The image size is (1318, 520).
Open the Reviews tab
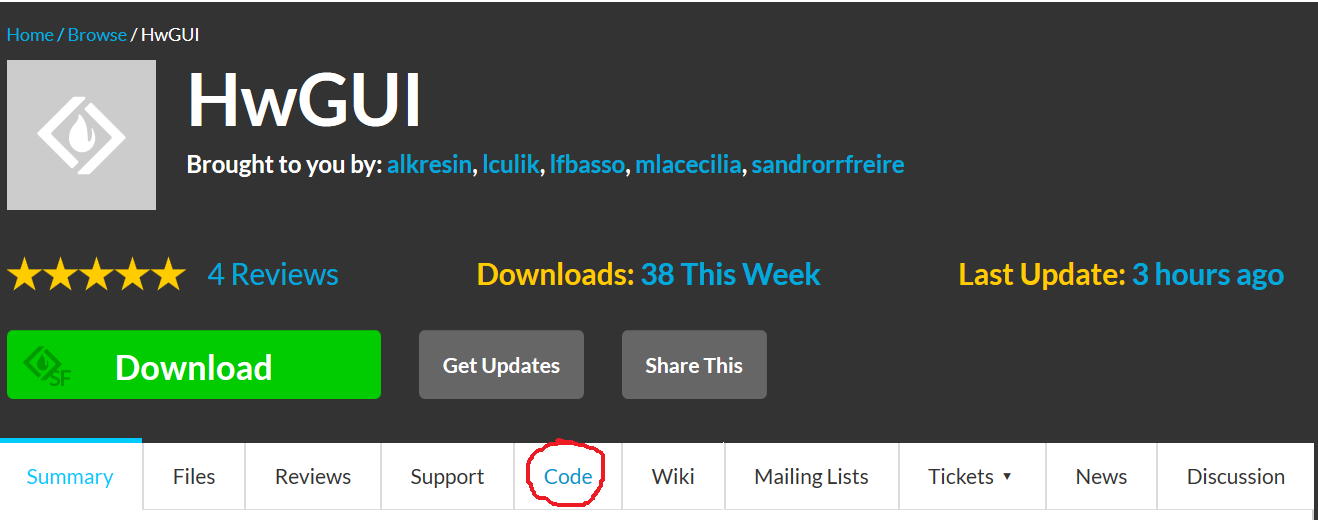pos(313,477)
